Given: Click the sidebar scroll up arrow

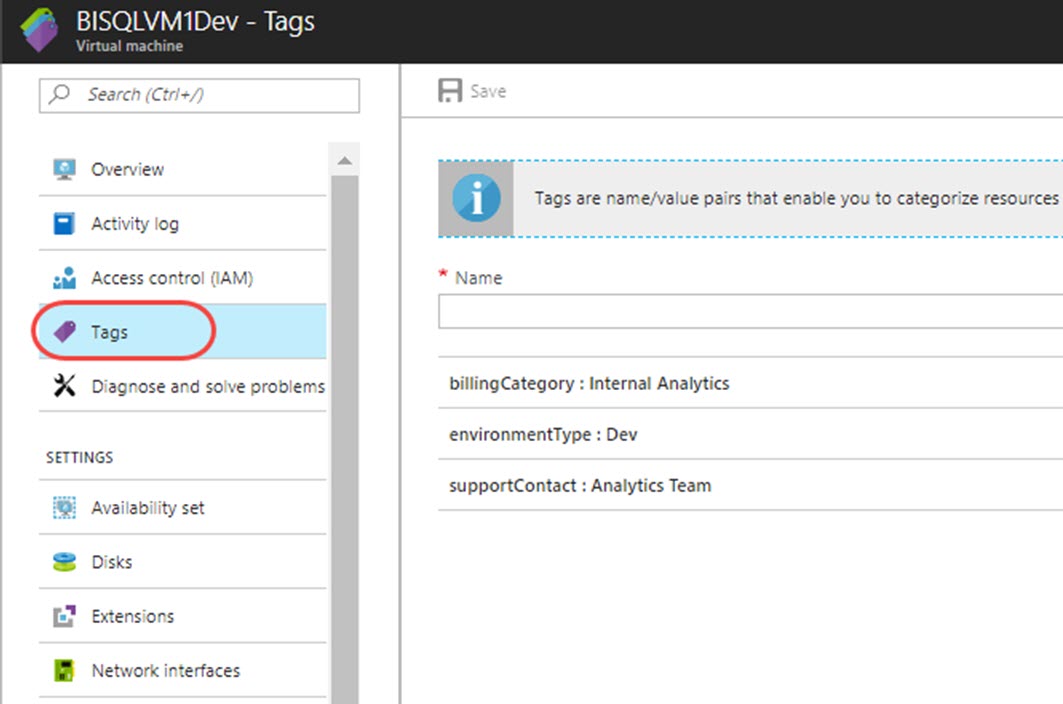Looking at the screenshot, I should tap(344, 161).
